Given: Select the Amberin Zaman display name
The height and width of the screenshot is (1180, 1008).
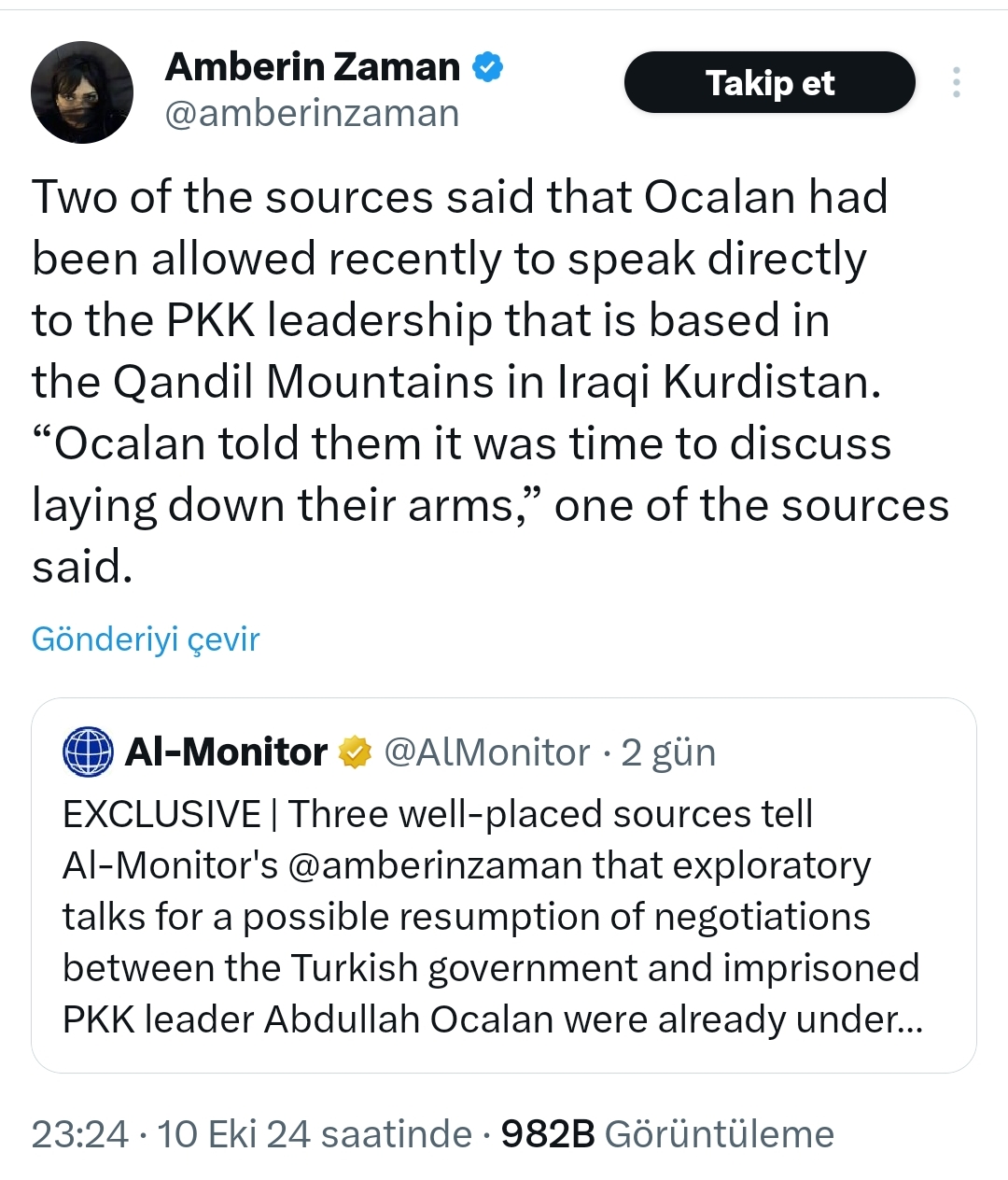Looking at the screenshot, I should click(x=313, y=65).
